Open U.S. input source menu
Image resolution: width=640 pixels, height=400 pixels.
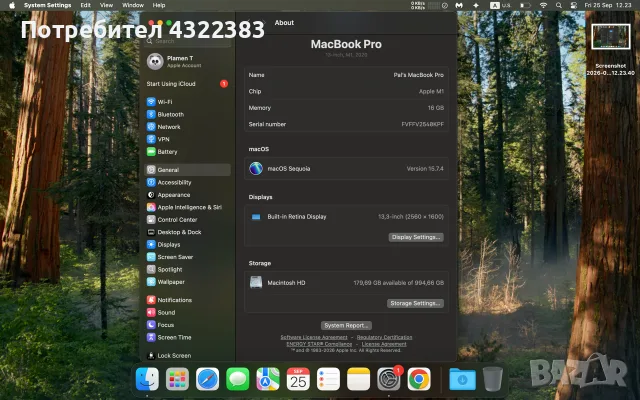click(500, 5)
